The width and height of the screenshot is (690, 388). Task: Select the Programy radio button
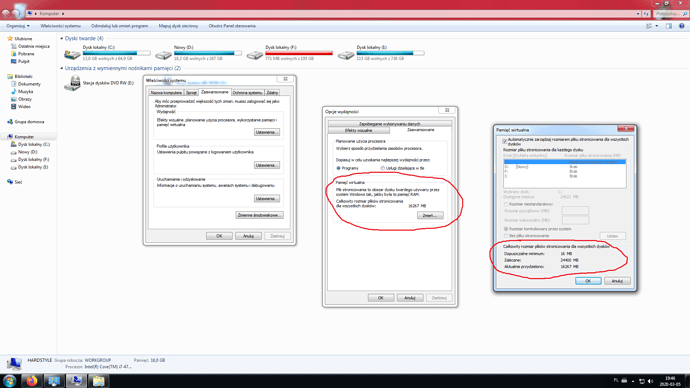[x=338, y=168]
